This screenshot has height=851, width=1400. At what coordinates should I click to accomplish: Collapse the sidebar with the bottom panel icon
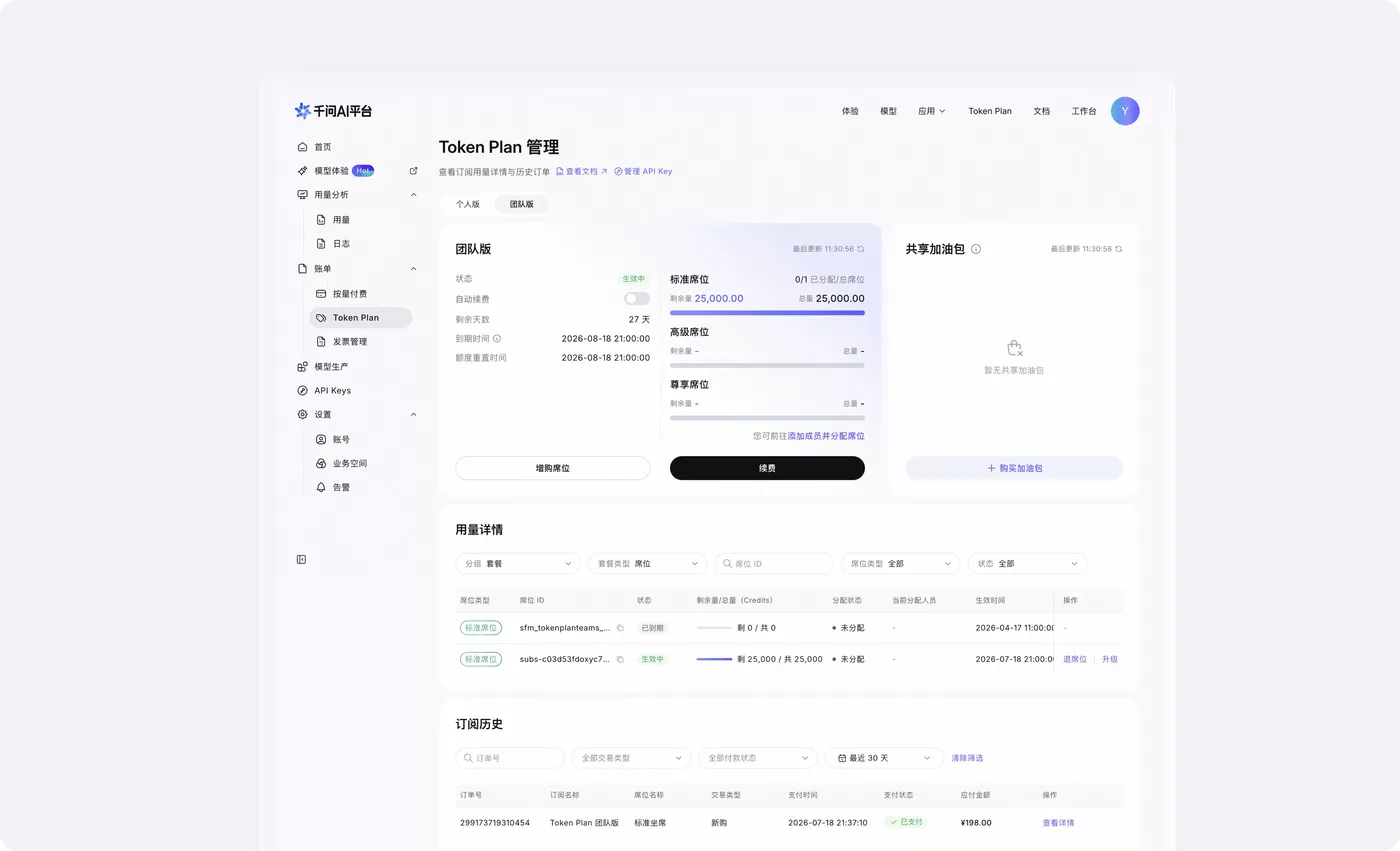(301, 559)
